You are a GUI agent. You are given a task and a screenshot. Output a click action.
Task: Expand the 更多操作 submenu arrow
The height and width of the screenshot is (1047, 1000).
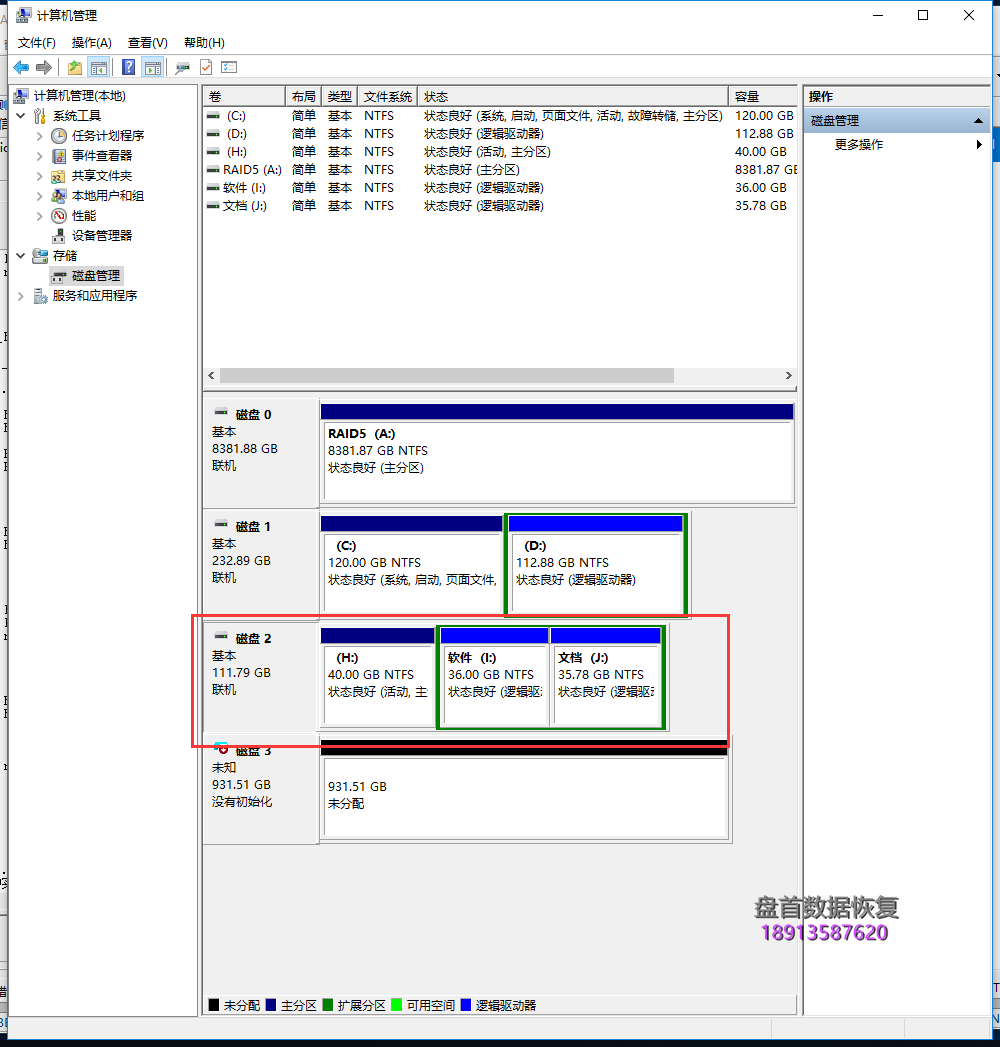pyautogui.click(x=979, y=144)
